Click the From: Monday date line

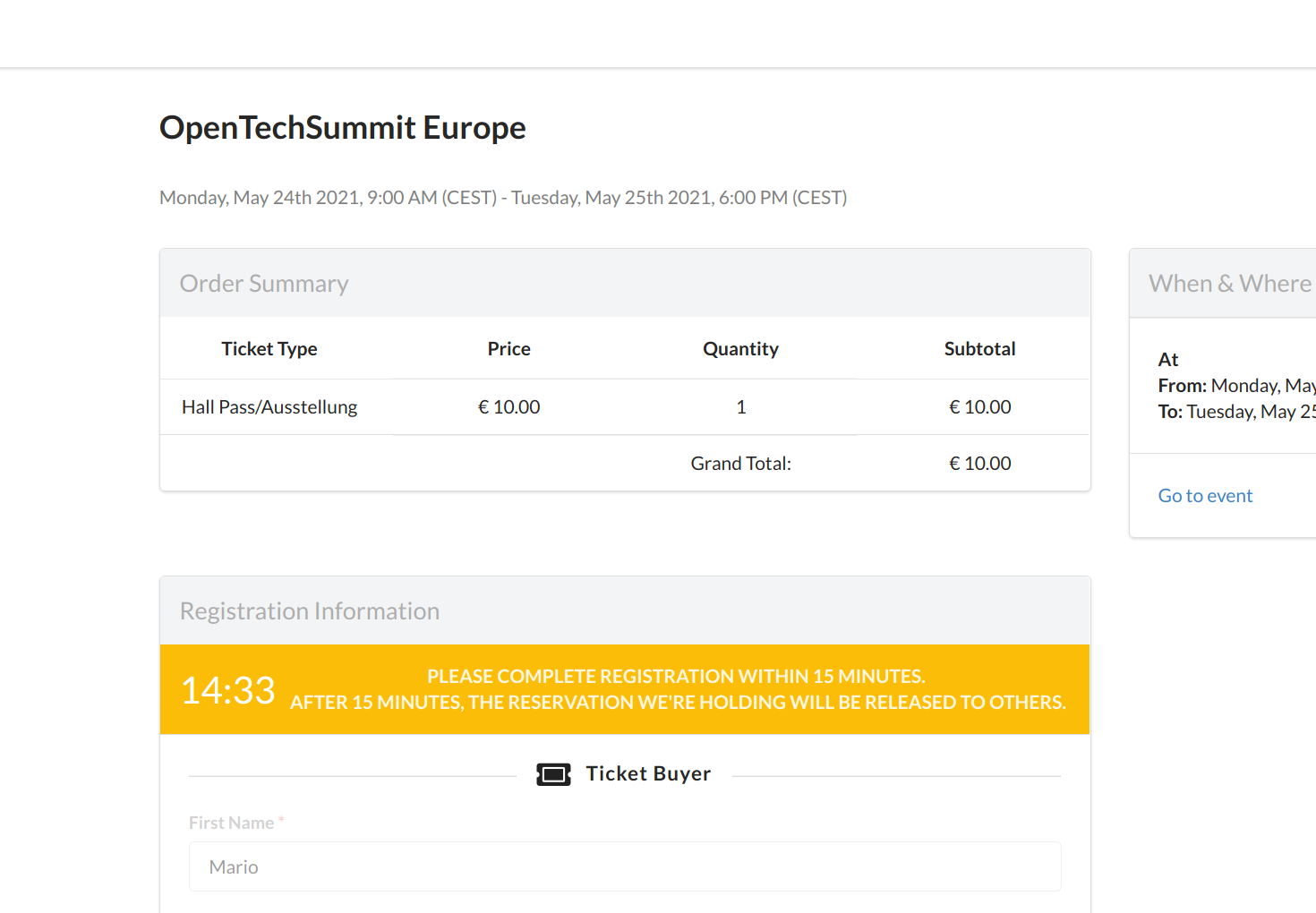[1237, 386]
